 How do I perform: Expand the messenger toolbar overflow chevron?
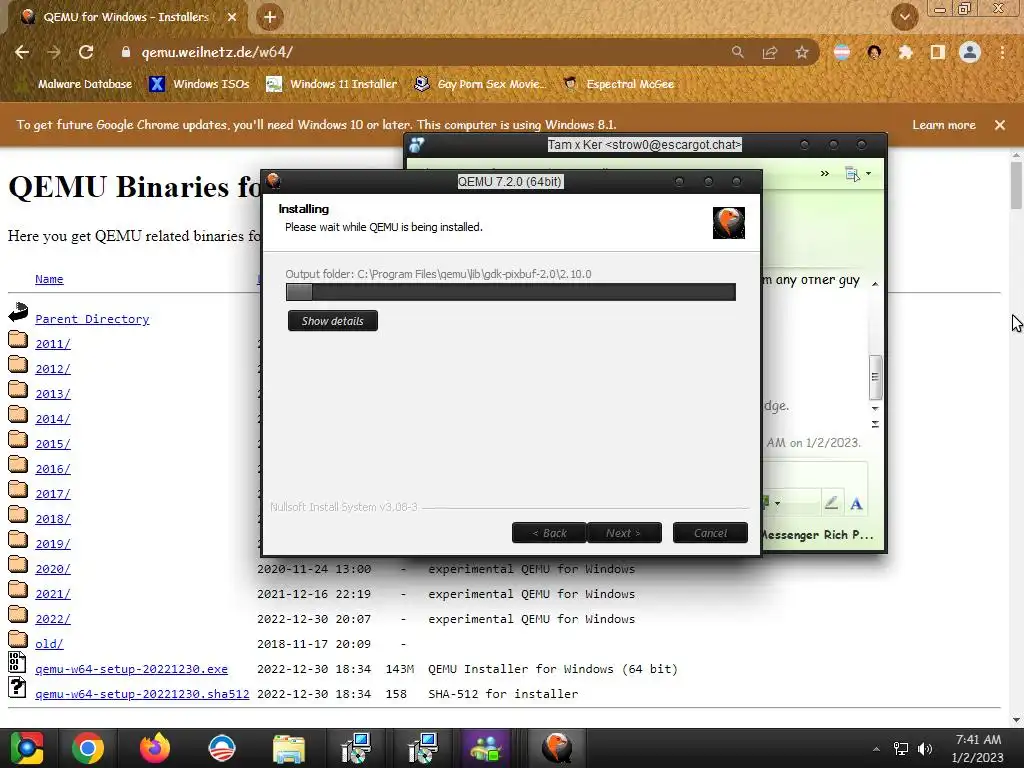[x=825, y=173]
